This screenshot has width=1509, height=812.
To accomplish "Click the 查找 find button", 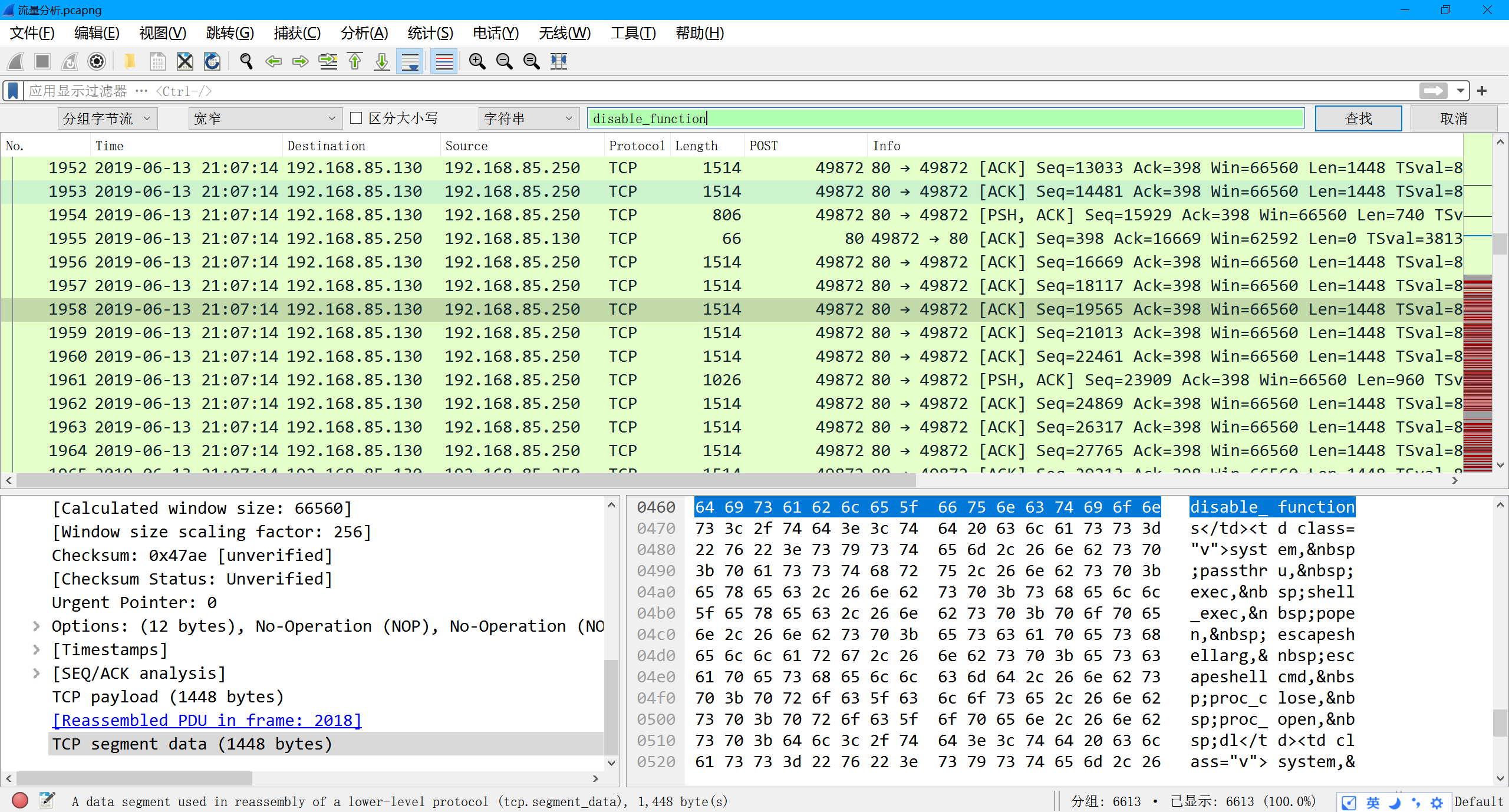I will [1358, 118].
